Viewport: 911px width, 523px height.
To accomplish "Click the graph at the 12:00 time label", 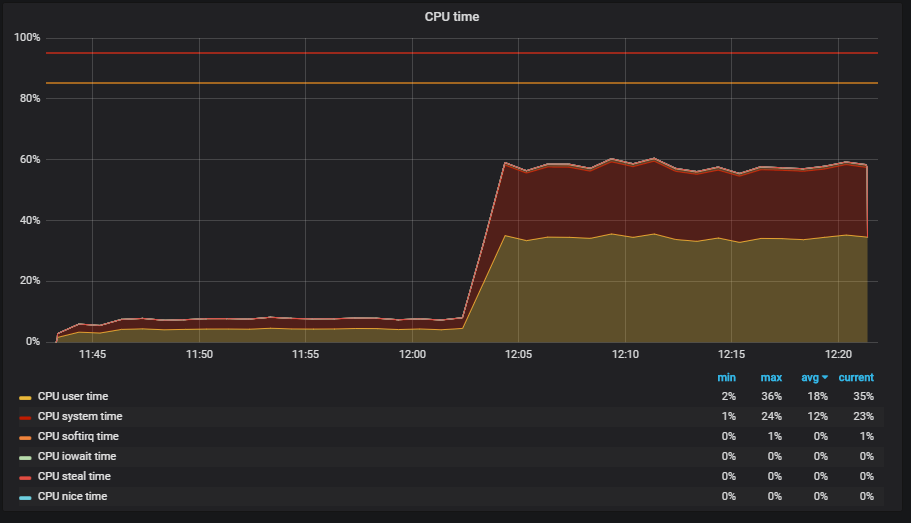I will point(413,354).
